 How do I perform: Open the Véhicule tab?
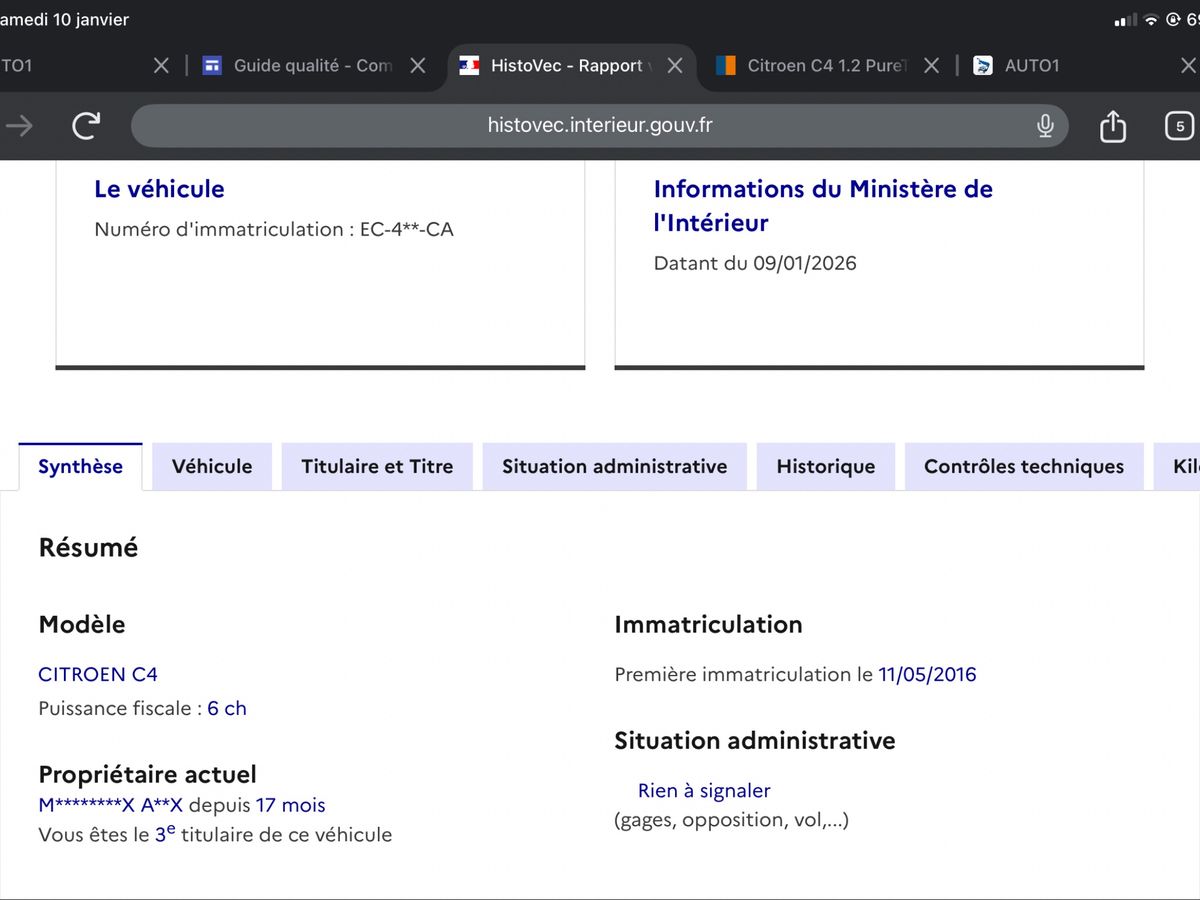click(212, 467)
